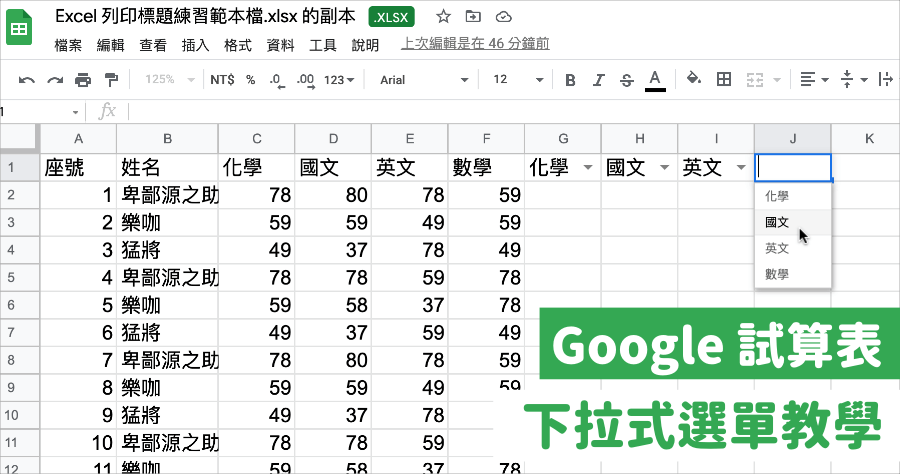Choose 數學 from the dropdown list
Image resolution: width=900 pixels, height=474 pixels.
point(793,274)
